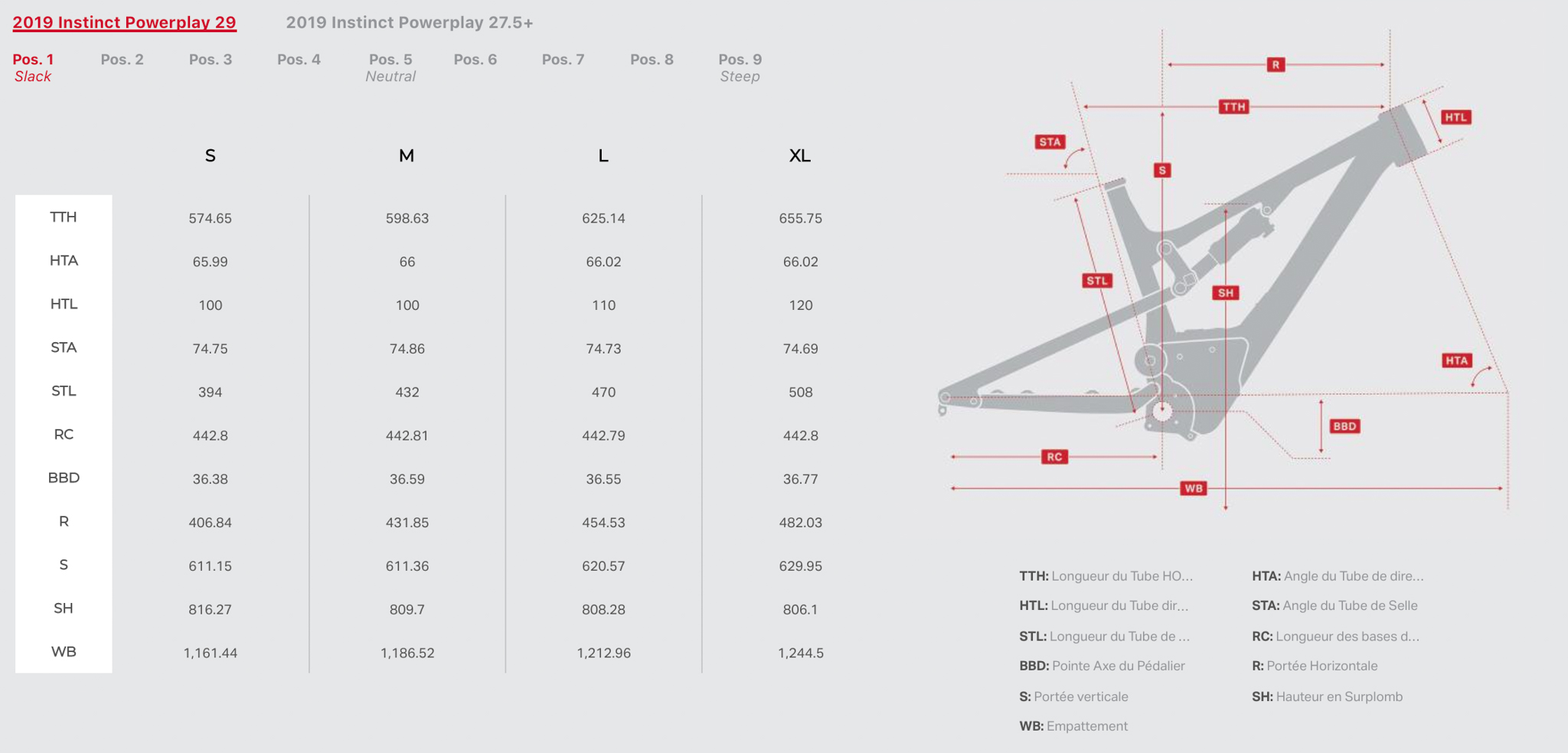Open the 2019 Instinct Powerplay 29 tab
1568x753 pixels.
pos(124,22)
